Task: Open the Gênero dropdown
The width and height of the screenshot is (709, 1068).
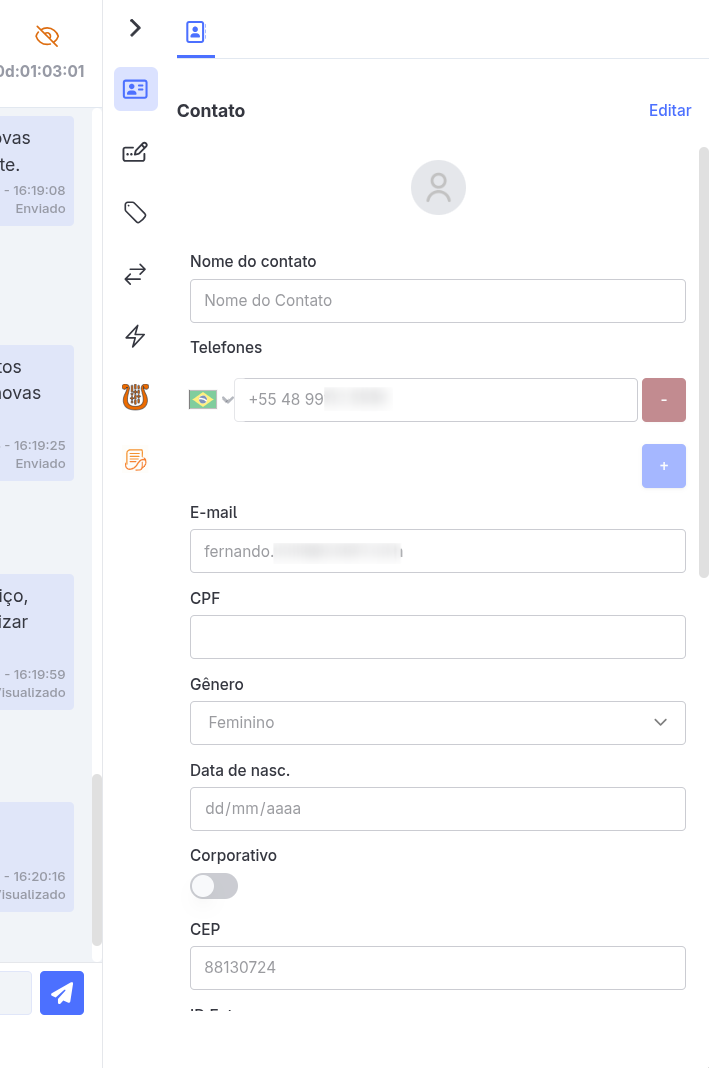Action: pos(437,723)
